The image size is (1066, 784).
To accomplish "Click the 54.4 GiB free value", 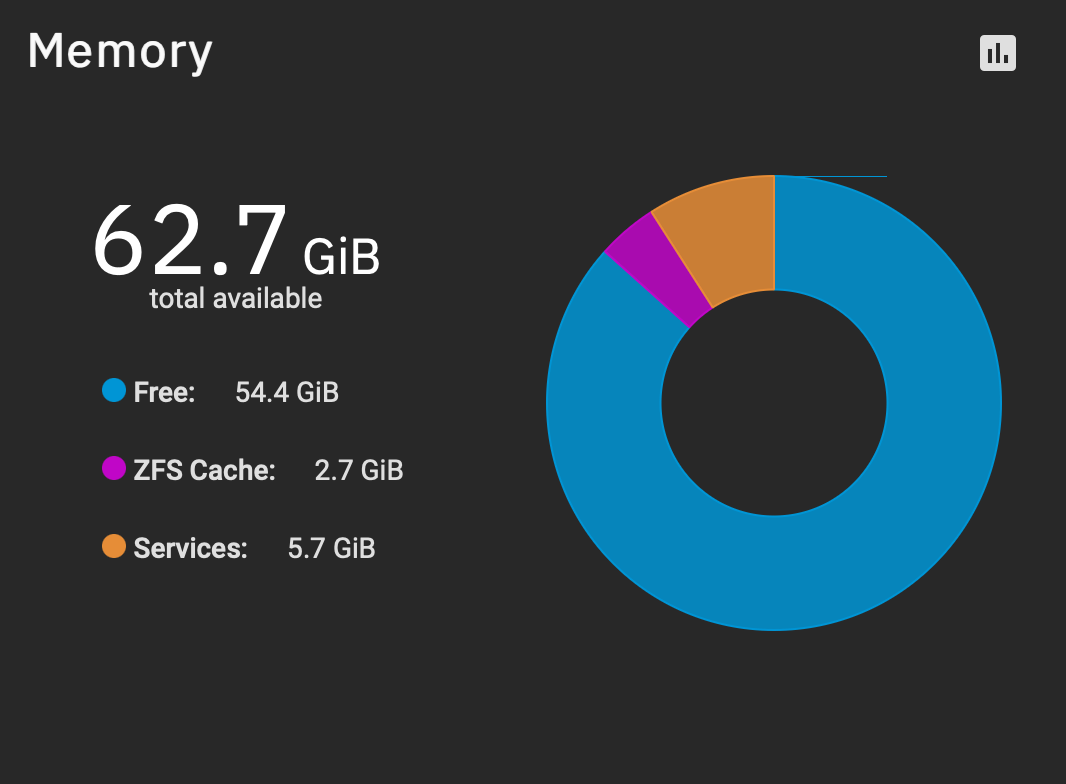I will click(287, 392).
